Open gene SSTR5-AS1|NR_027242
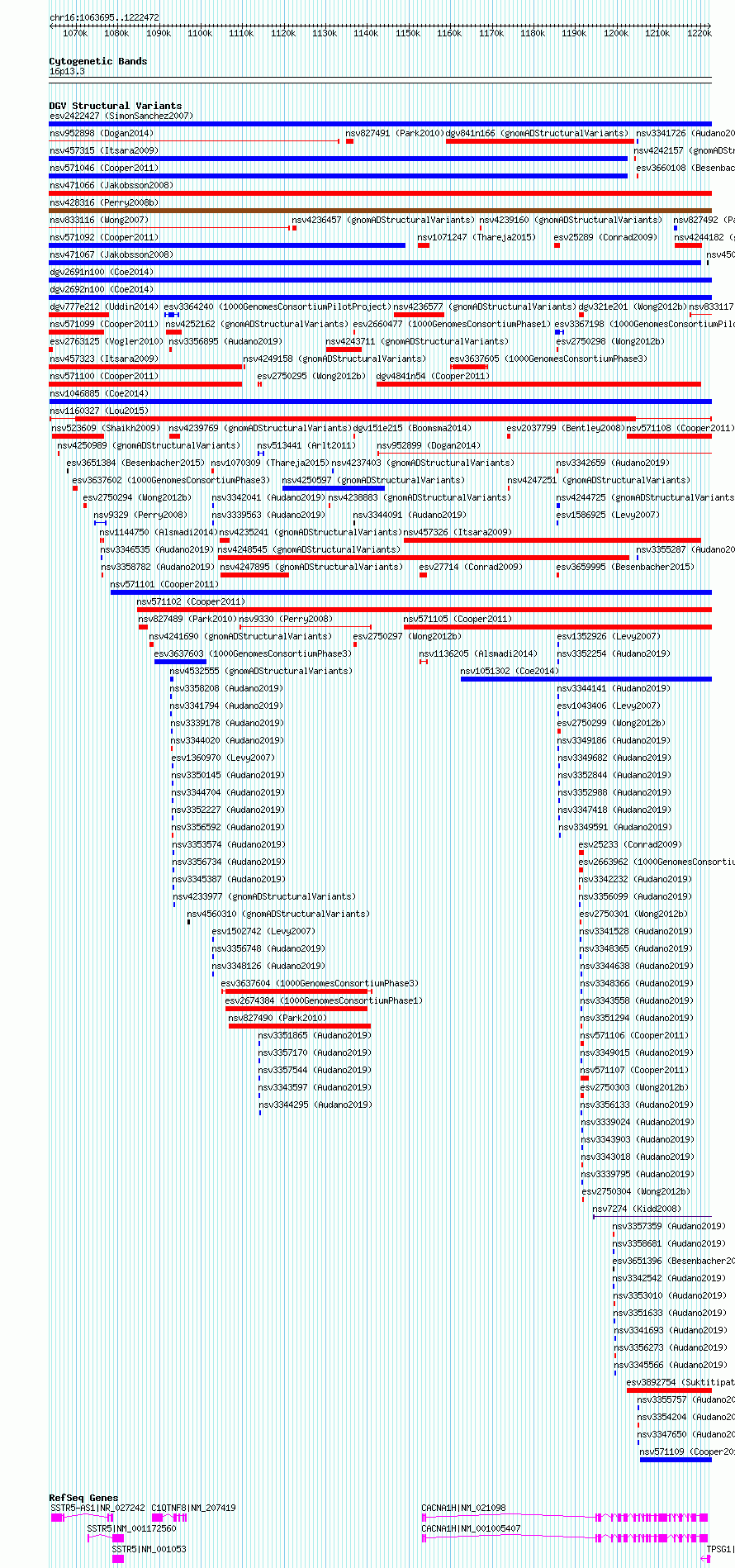 [97, 1508]
